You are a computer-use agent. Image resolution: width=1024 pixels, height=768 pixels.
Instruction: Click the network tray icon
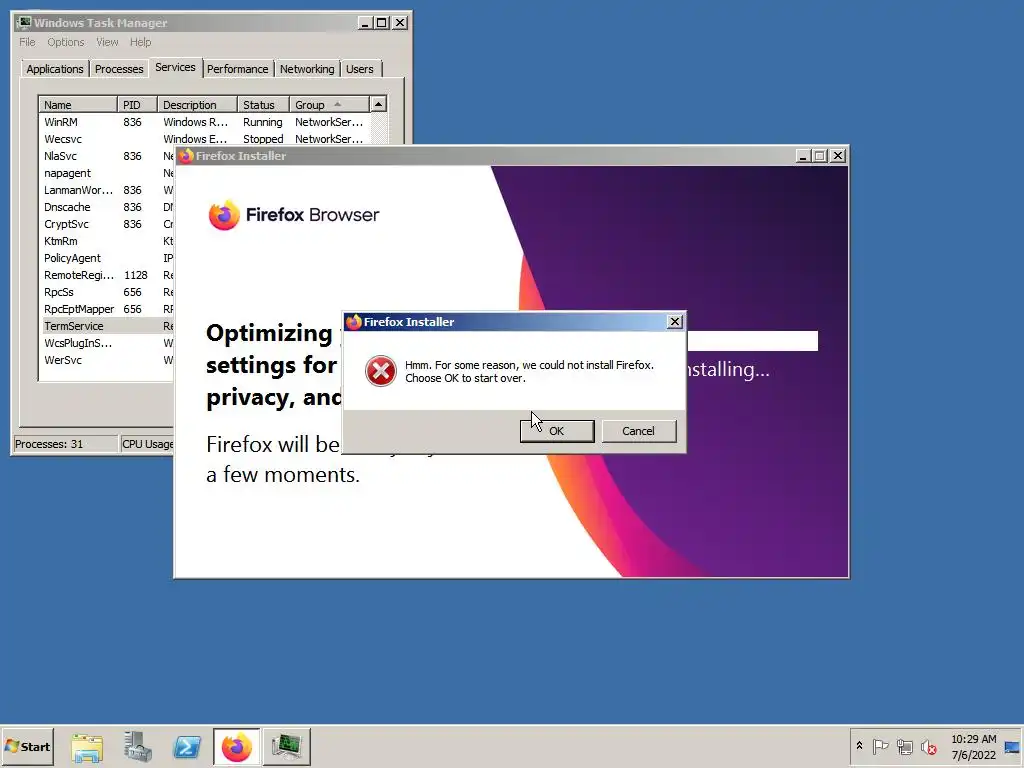pyautogui.click(x=904, y=746)
